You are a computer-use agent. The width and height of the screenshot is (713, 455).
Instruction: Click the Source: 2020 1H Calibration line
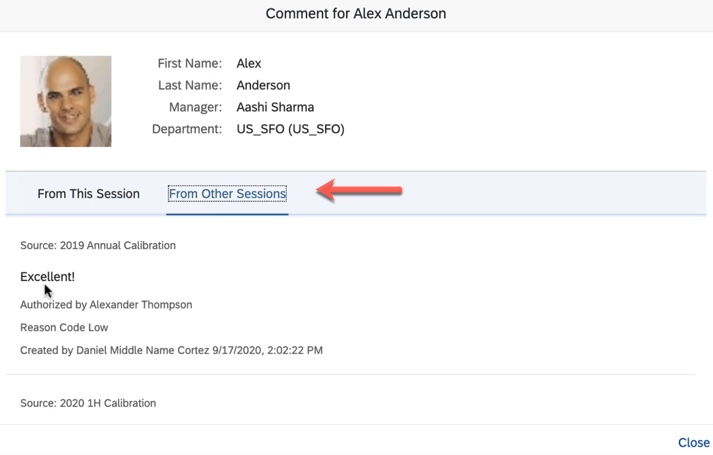click(x=88, y=403)
